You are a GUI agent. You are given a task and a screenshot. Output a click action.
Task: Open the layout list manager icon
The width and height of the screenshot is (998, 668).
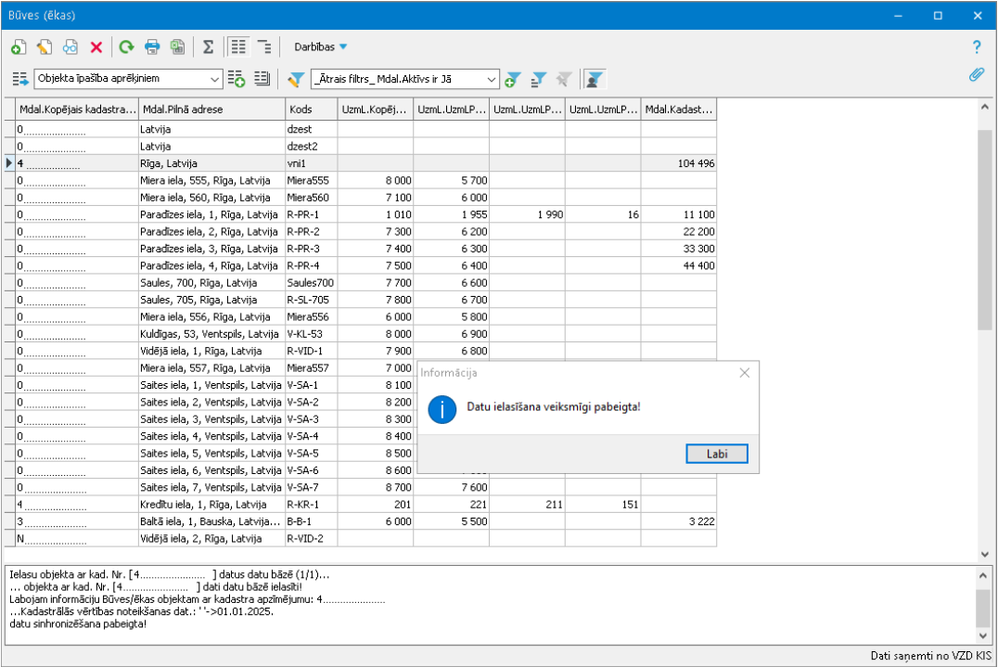coord(262,79)
